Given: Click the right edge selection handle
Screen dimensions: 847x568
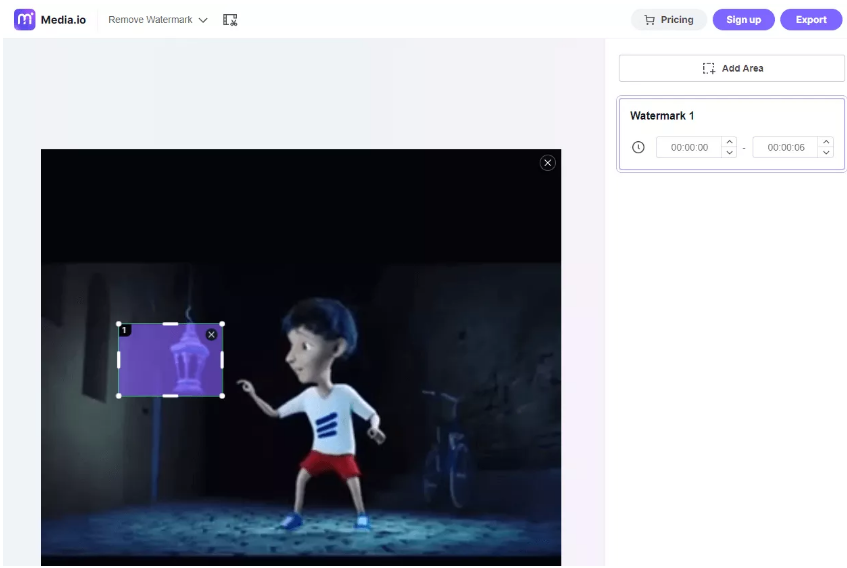Looking at the screenshot, I should point(222,360).
